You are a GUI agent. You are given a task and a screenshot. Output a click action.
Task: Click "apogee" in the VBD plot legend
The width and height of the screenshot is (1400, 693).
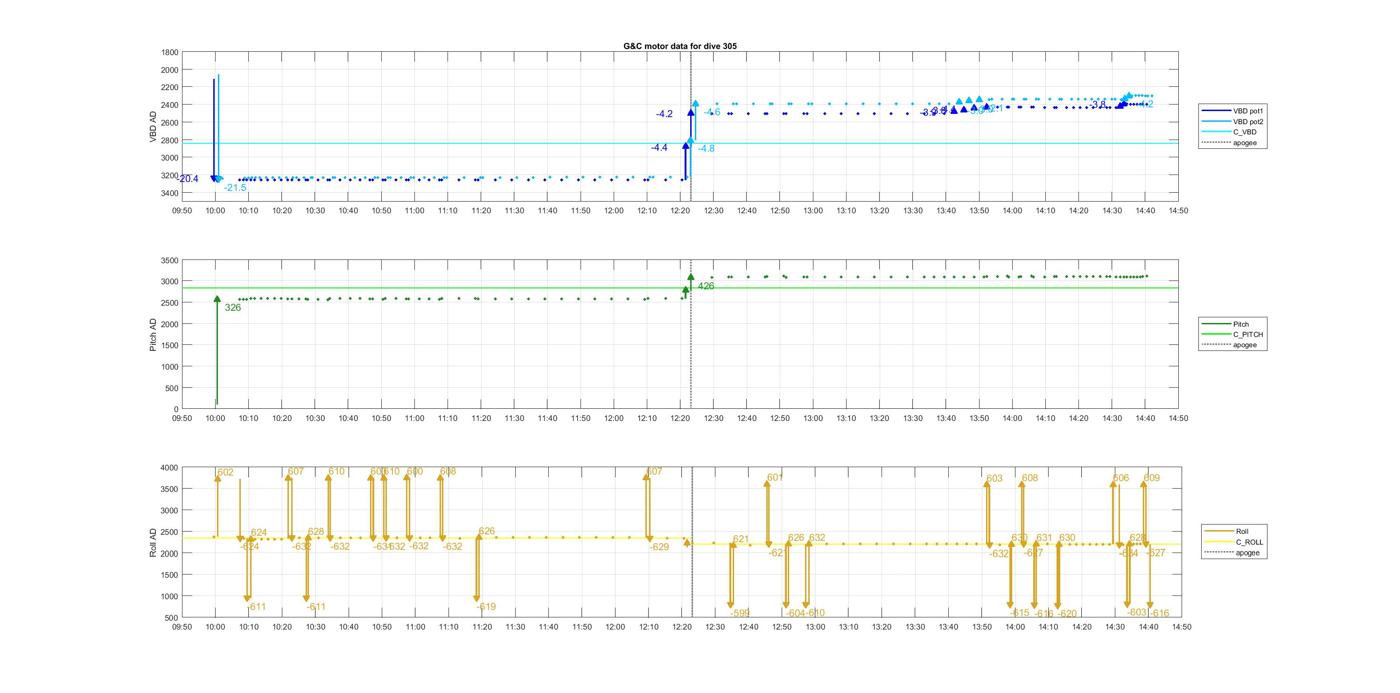pyautogui.click(x=1246, y=143)
